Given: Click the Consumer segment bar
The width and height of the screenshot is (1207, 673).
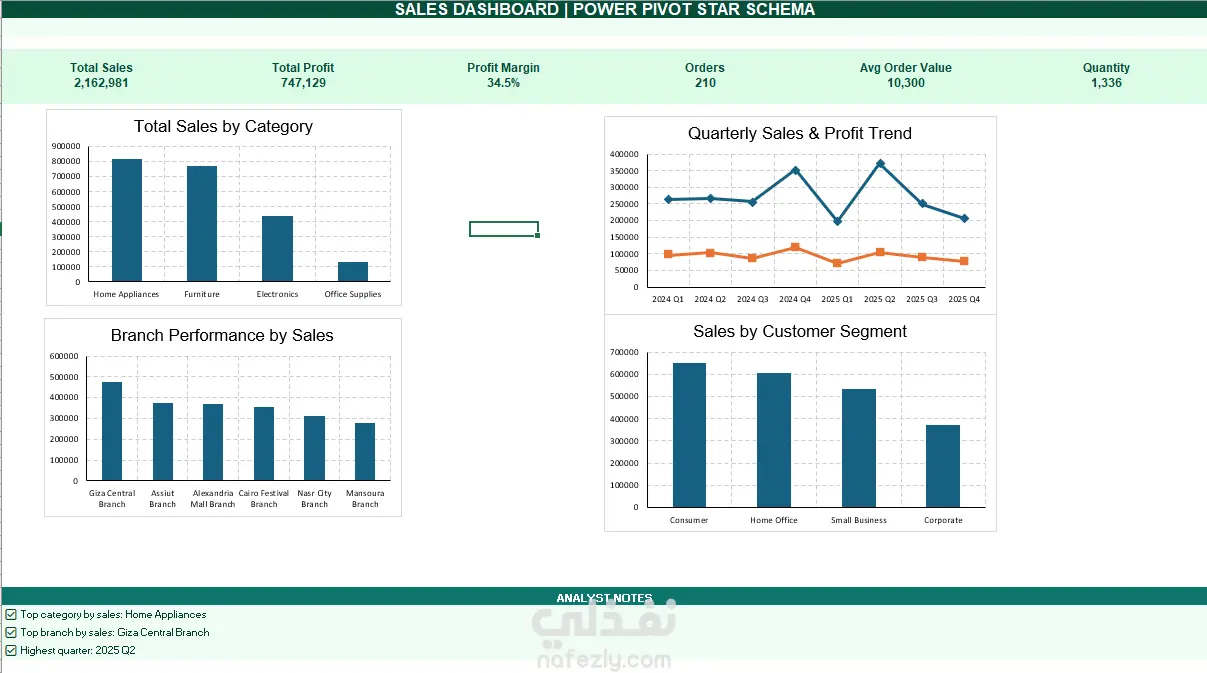Looking at the screenshot, I should click(x=689, y=435).
